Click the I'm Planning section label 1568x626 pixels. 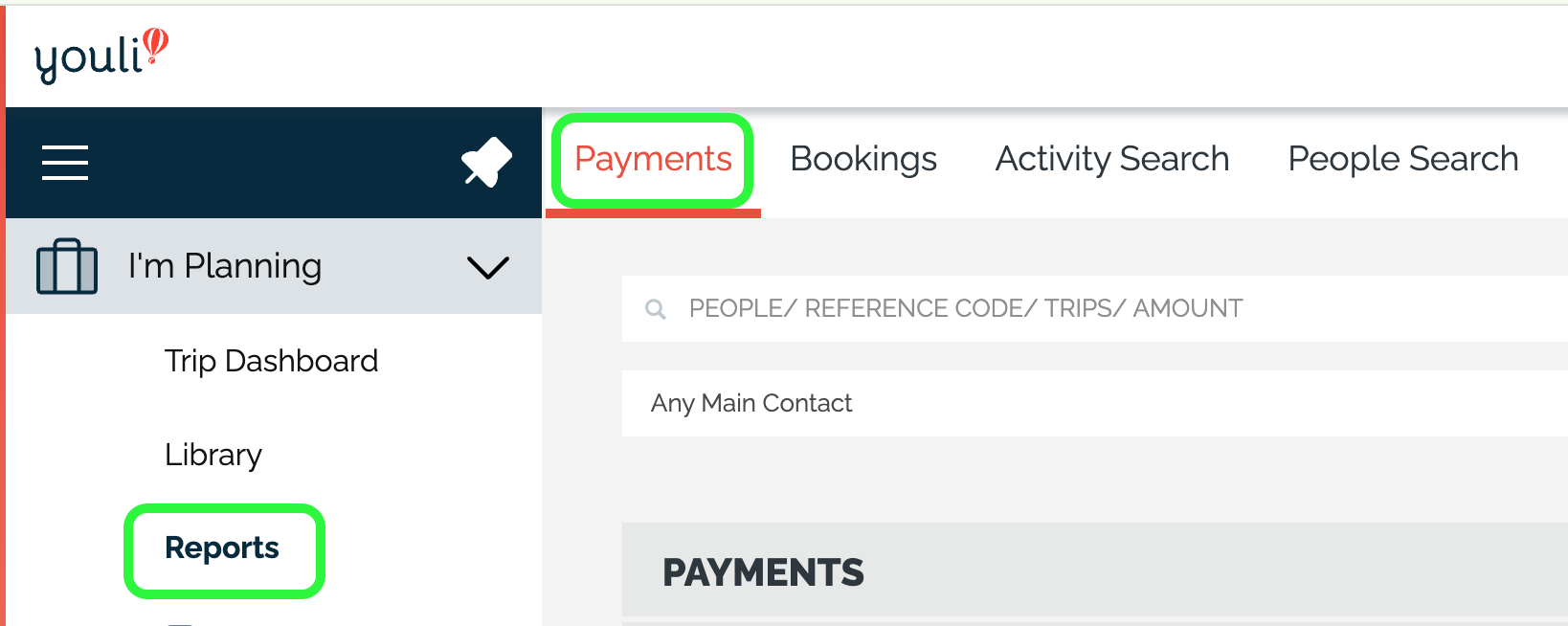point(225,266)
